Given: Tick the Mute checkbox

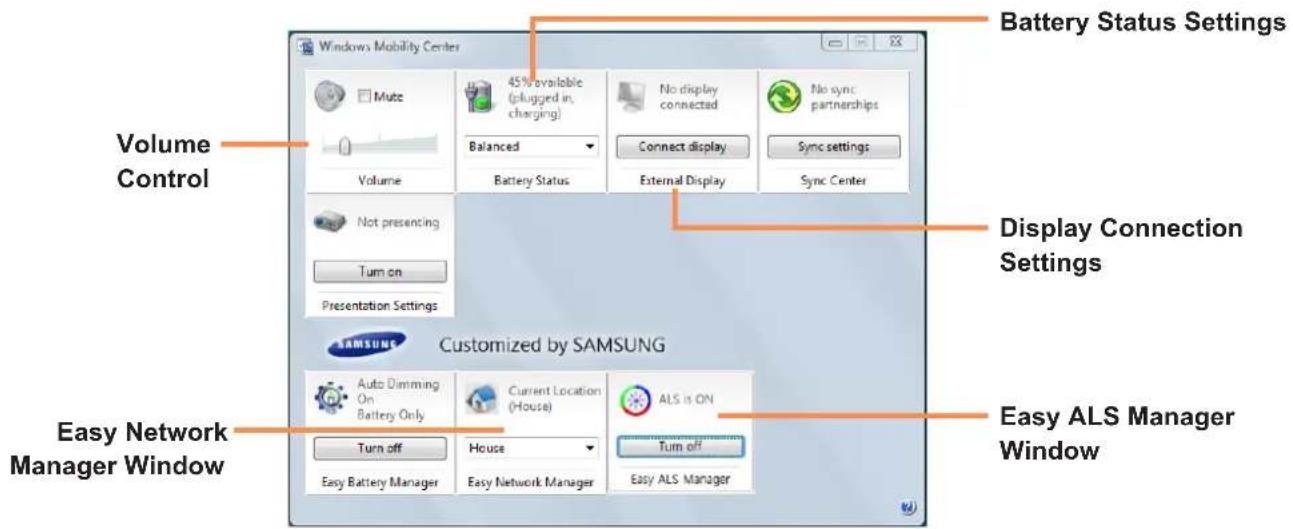Looking at the screenshot, I should [x=363, y=97].
